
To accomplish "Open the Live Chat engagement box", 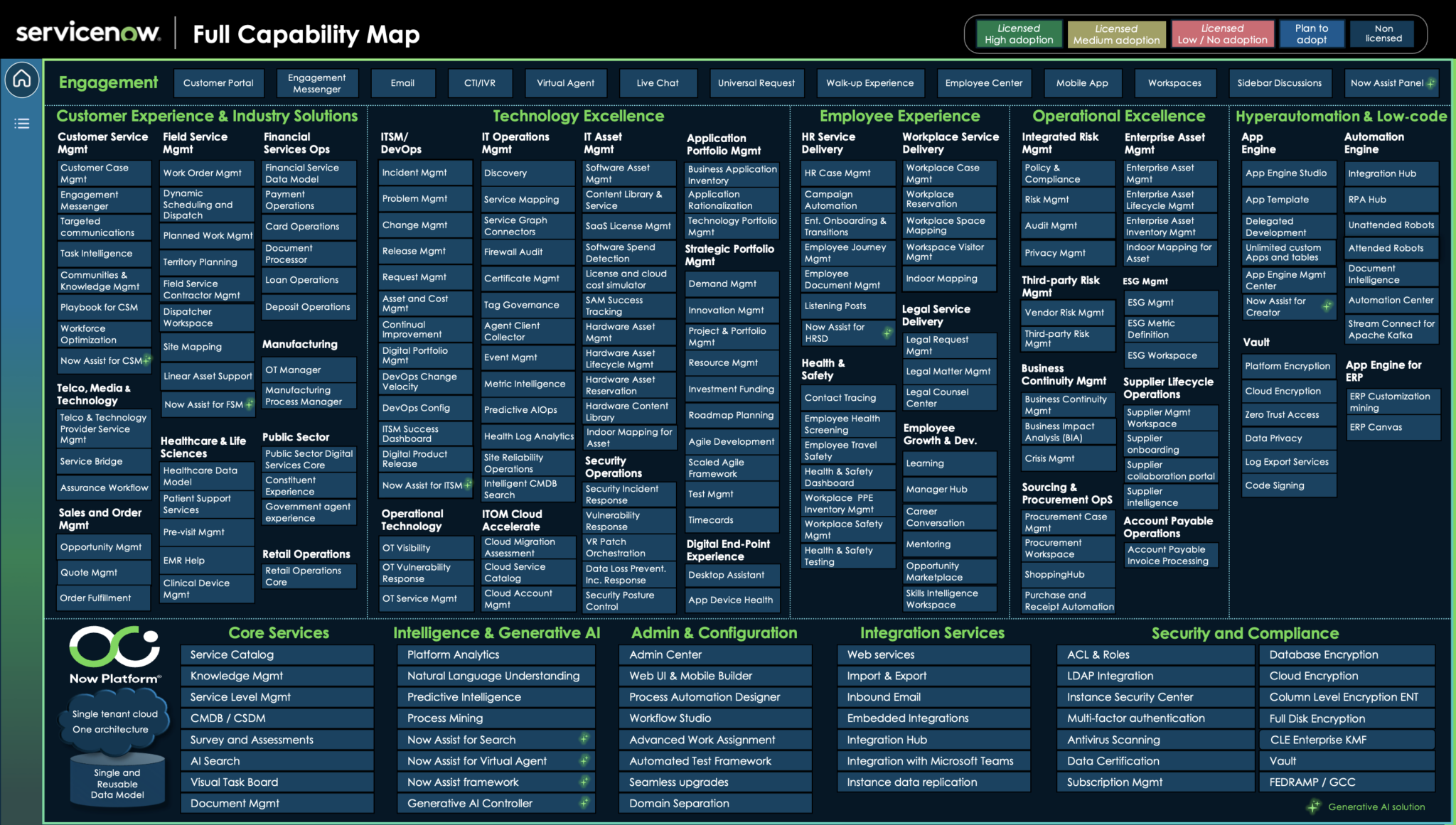I will pyautogui.click(x=658, y=83).
